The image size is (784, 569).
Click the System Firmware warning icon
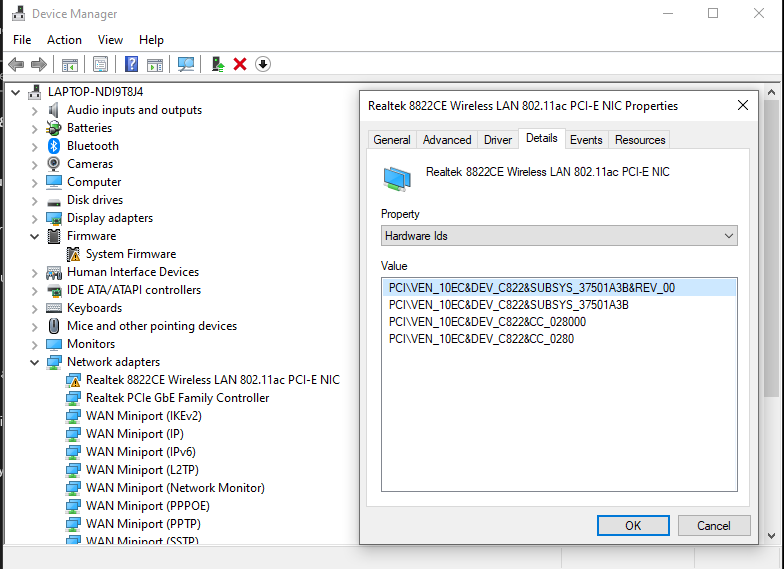73,254
